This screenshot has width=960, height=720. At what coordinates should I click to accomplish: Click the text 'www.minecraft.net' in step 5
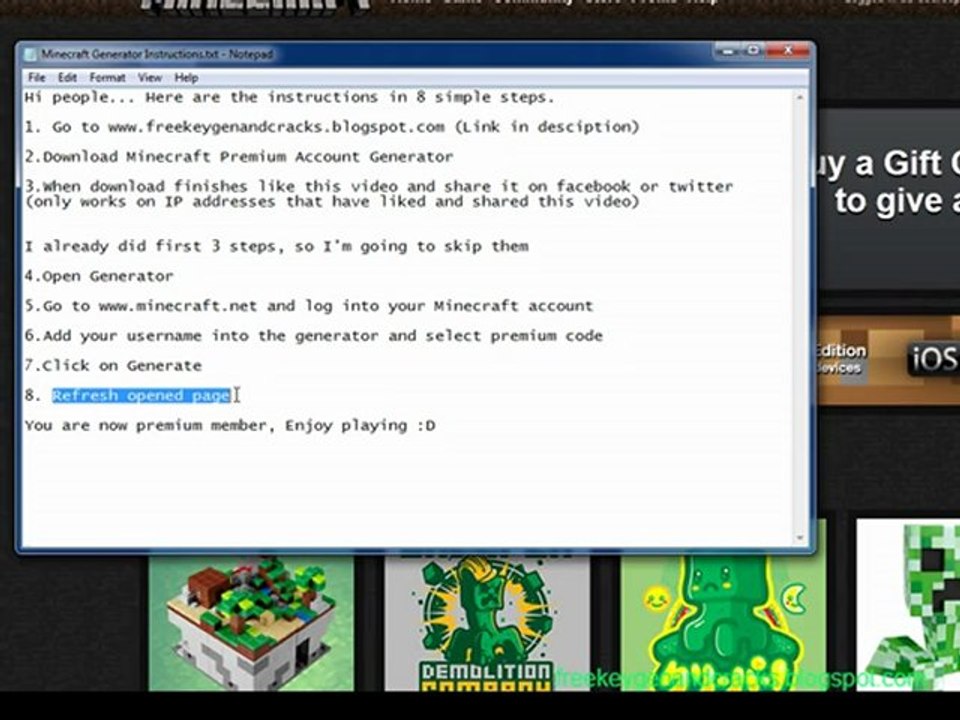click(x=178, y=306)
